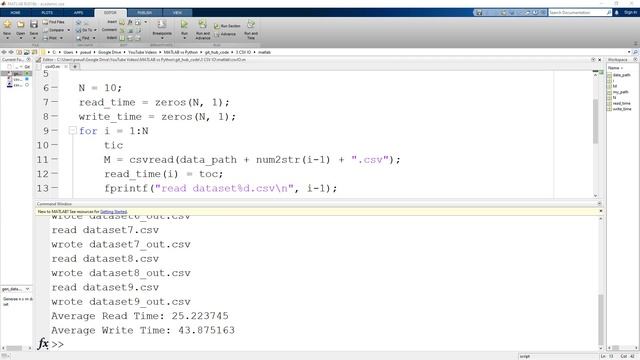The image size is (640, 360).
Task: Open the Save dropdown arrow
Action: click(x=34, y=38)
